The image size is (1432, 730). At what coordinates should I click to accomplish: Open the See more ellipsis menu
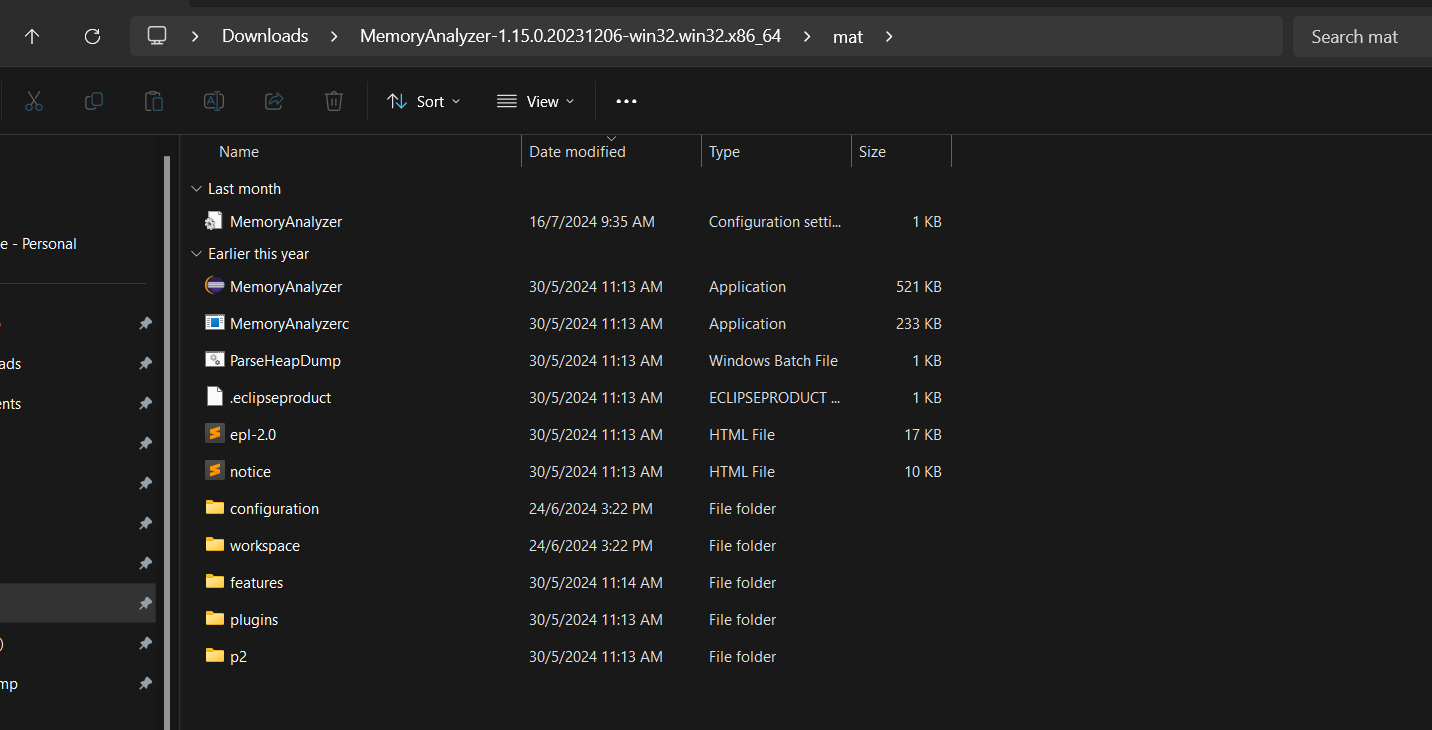[626, 101]
